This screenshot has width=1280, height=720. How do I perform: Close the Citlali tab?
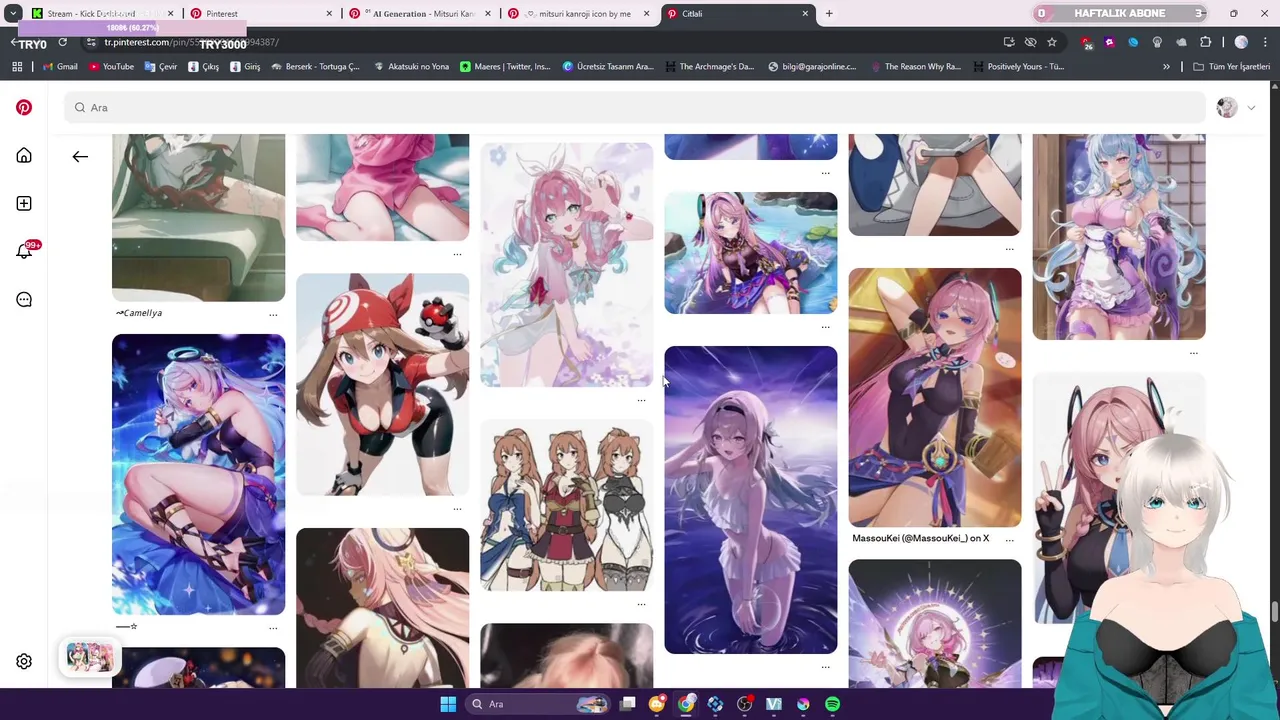805,13
